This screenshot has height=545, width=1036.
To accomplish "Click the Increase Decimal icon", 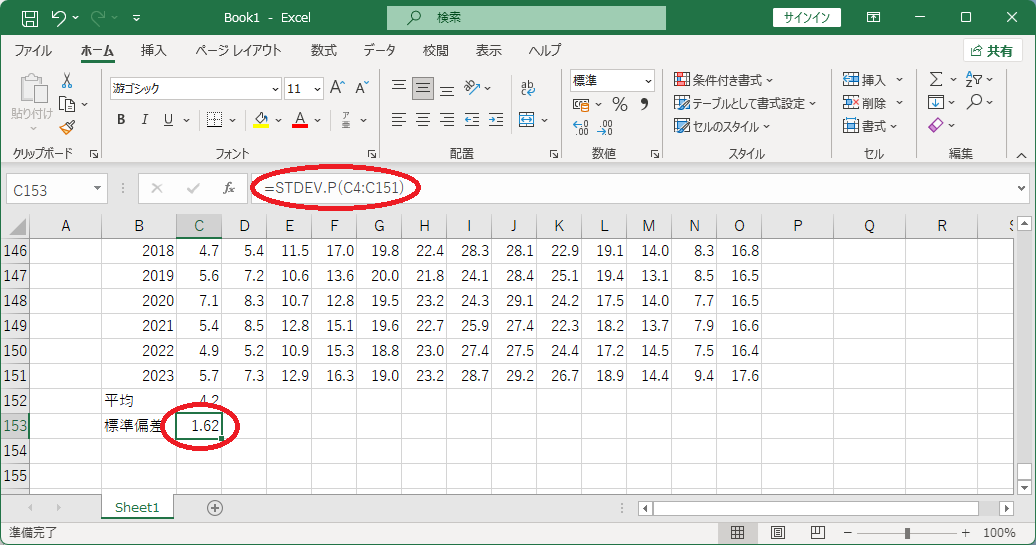I will pyautogui.click(x=580, y=127).
